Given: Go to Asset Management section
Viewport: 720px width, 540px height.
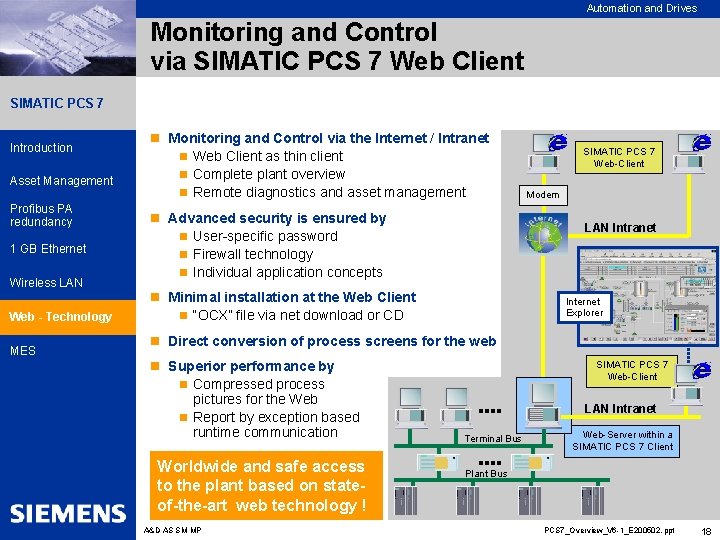Looking at the screenshot, I should pos(62,181).
